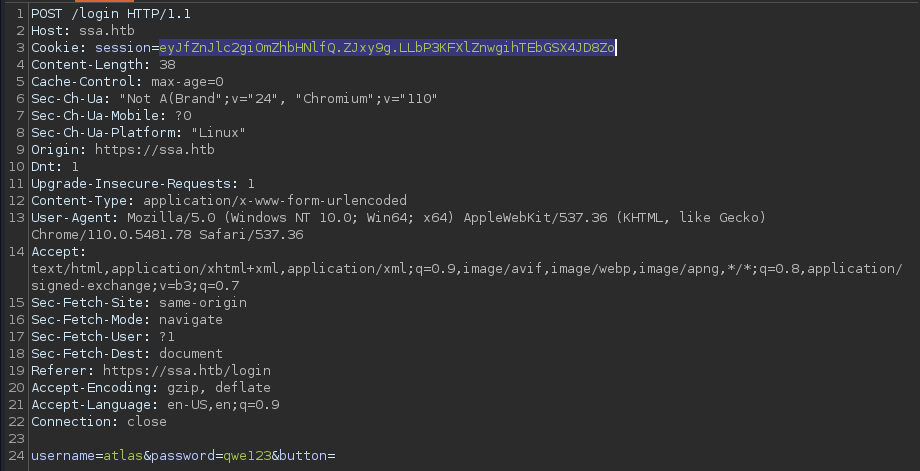Click the highlighted session cookie value

click(x=387, y=48)
